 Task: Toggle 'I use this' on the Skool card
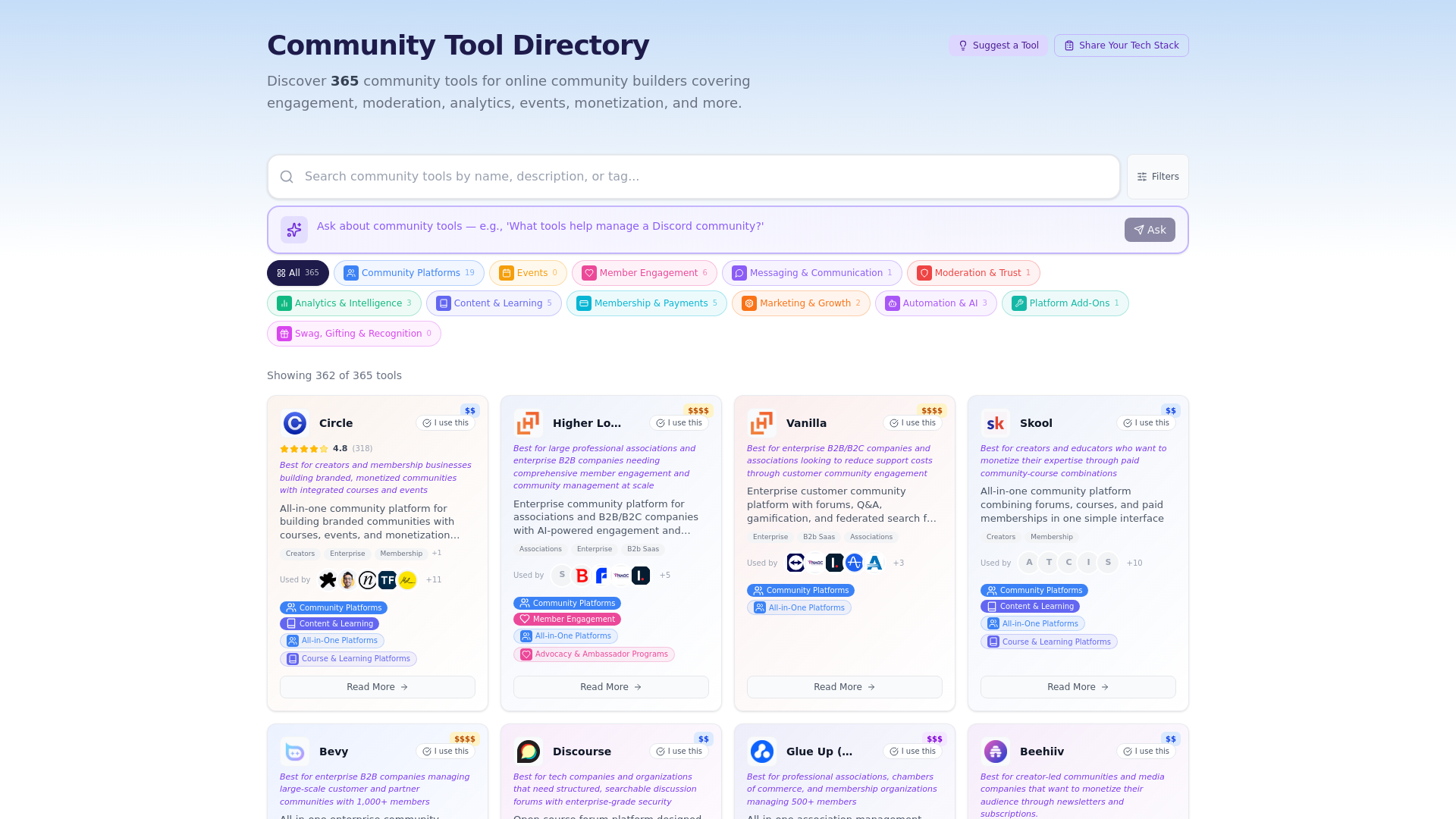tap(1147, 423)
